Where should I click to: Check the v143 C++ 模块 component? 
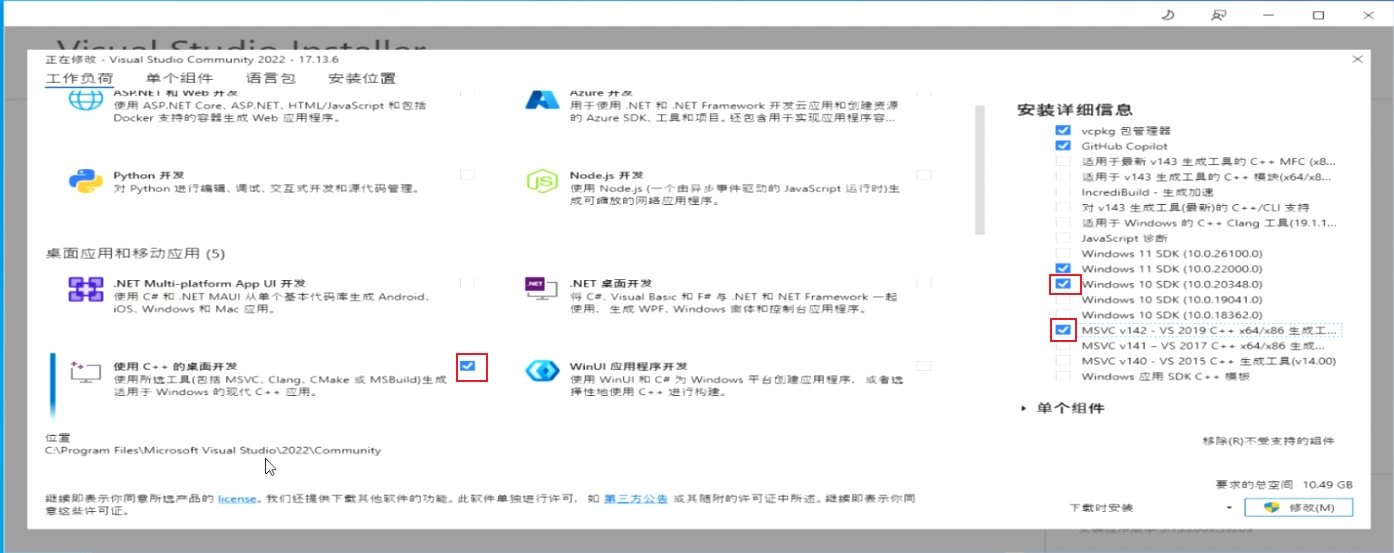pyautogui.click(x=1062, y=177)
